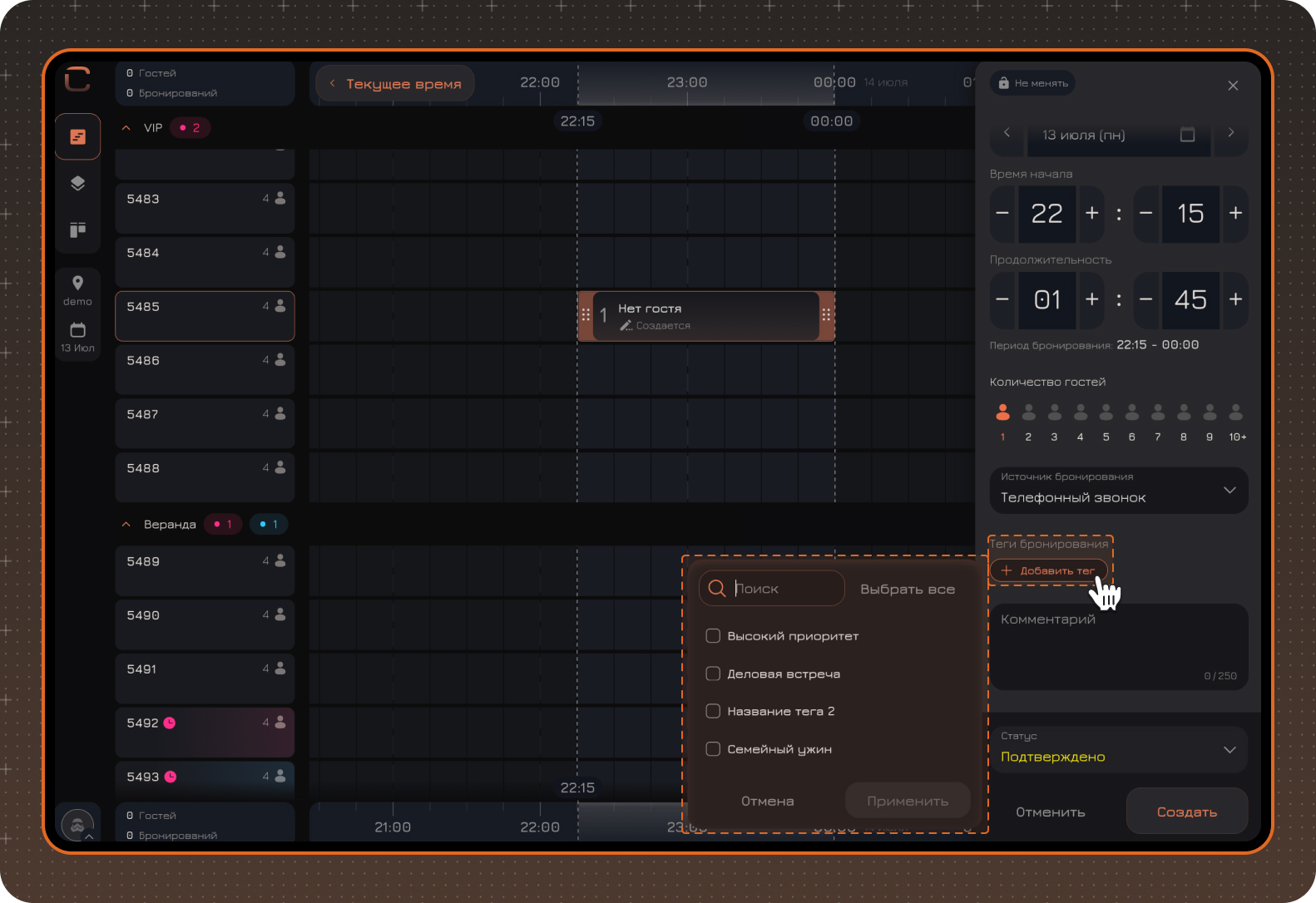Click the Не менять button
The image size is (1316, 903).
click(1032, 83)
